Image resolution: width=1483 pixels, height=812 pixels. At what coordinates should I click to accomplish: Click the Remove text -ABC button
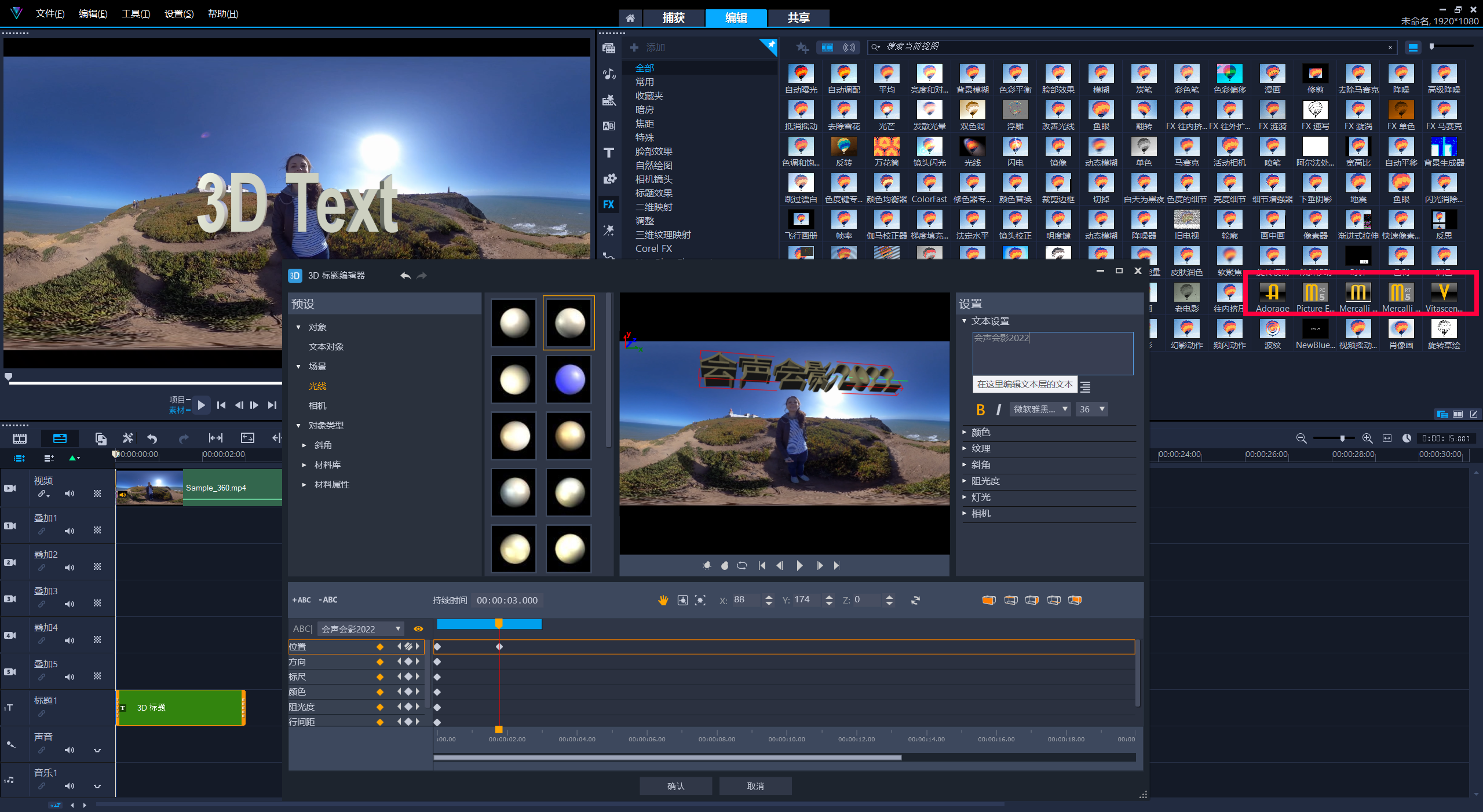click(x=328, y=600)
